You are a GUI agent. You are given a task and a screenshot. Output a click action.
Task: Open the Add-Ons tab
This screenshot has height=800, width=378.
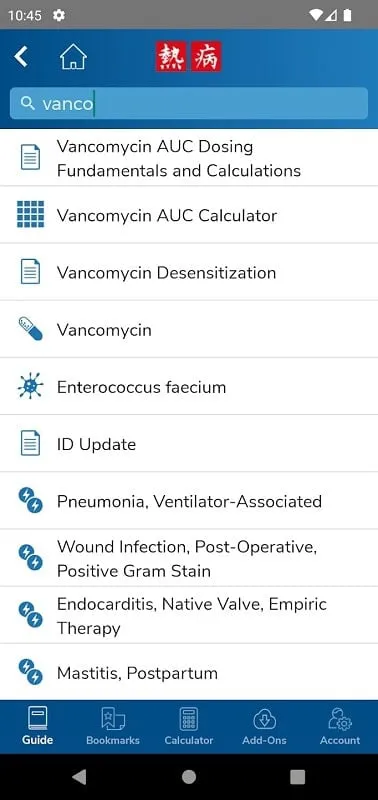(x=264, y=727)
